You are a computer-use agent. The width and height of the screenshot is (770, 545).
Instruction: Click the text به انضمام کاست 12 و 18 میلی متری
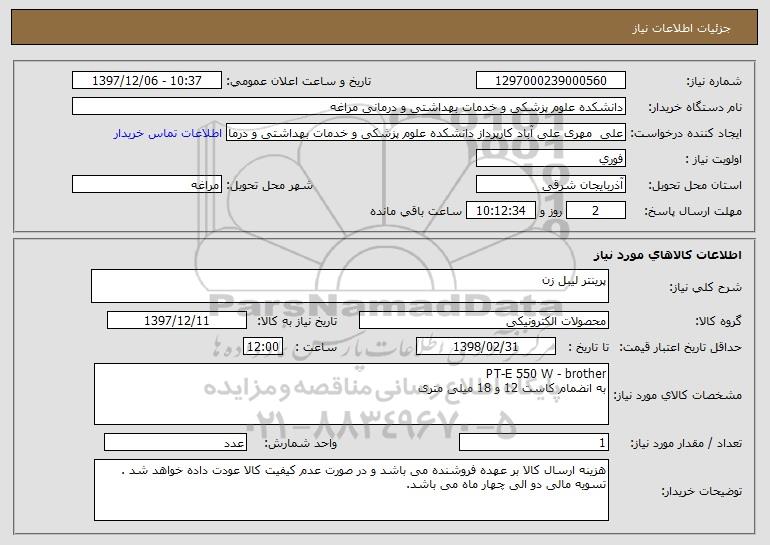(512, 388)
